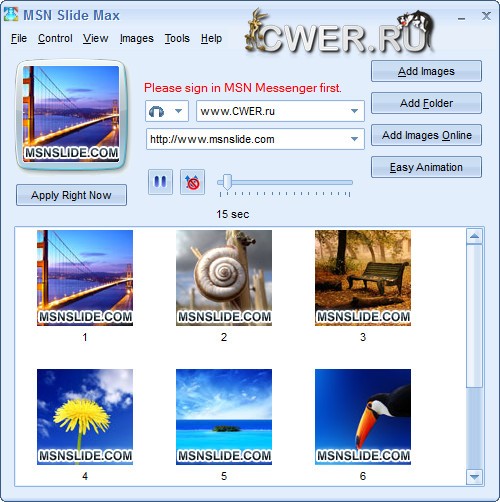Image resolution: width=500 pixels, height=502 pixels.
Task: Open the Images menu
Action: coord(137,39)
